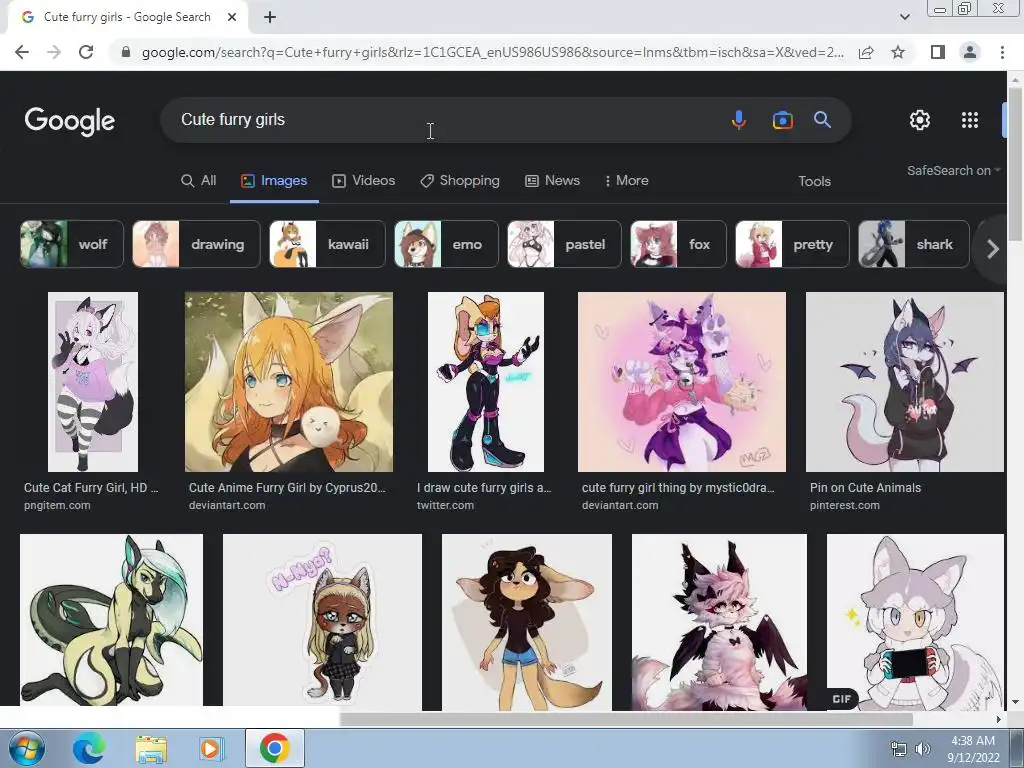Filter results by drawing chip
This screenshot has height=768, width=1024.
[196, 244]
